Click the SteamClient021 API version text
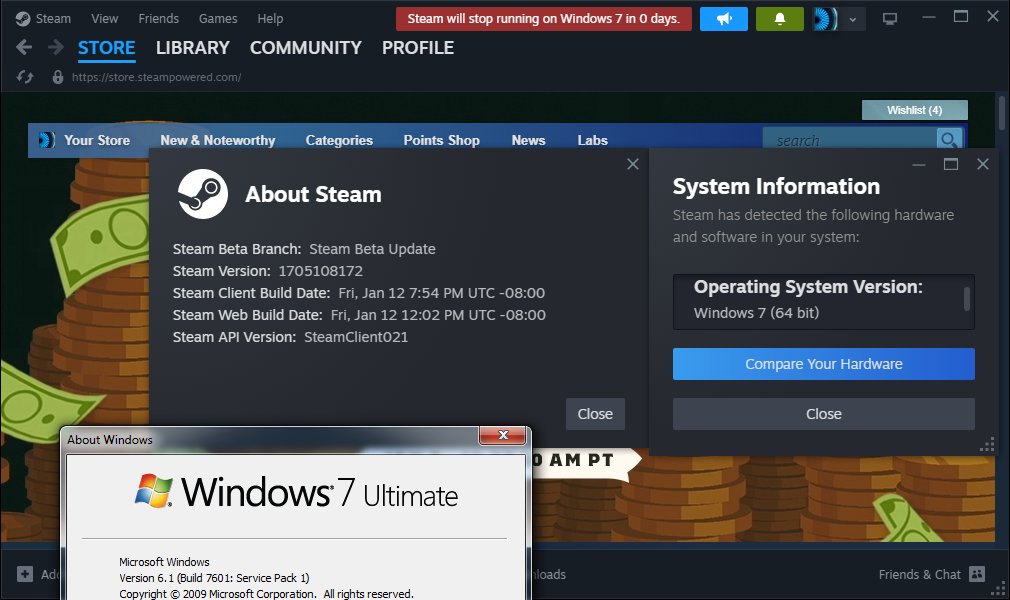Viewport: 1010px width, 600px height. click(x=356, y=336)
